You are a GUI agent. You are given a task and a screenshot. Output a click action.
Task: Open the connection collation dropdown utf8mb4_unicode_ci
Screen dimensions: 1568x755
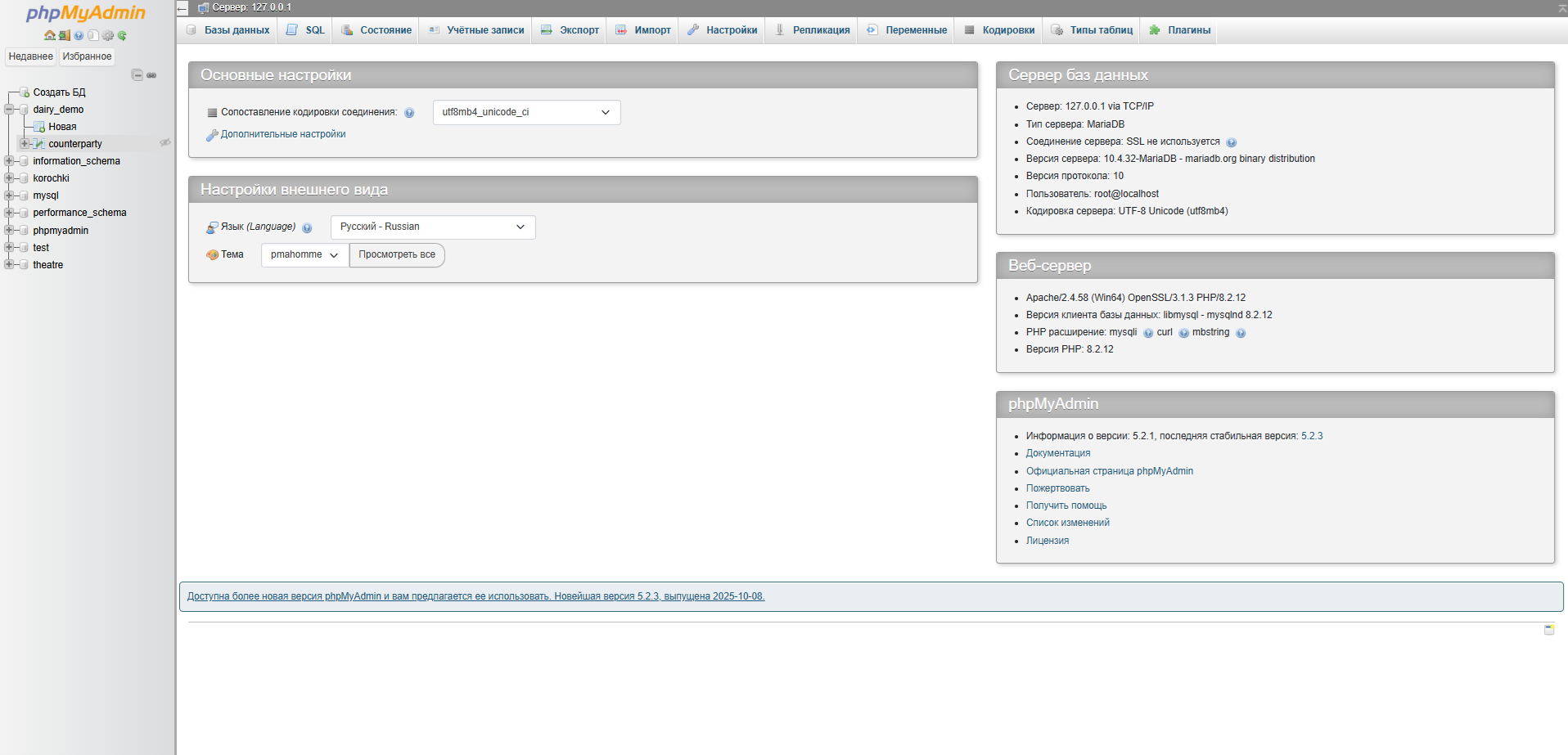pos(526,112)
